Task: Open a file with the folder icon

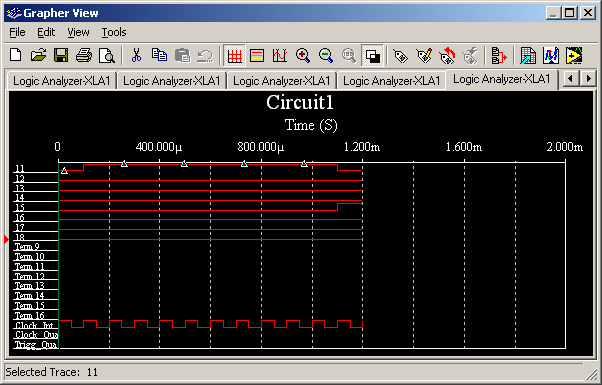Action: (38, 55)
